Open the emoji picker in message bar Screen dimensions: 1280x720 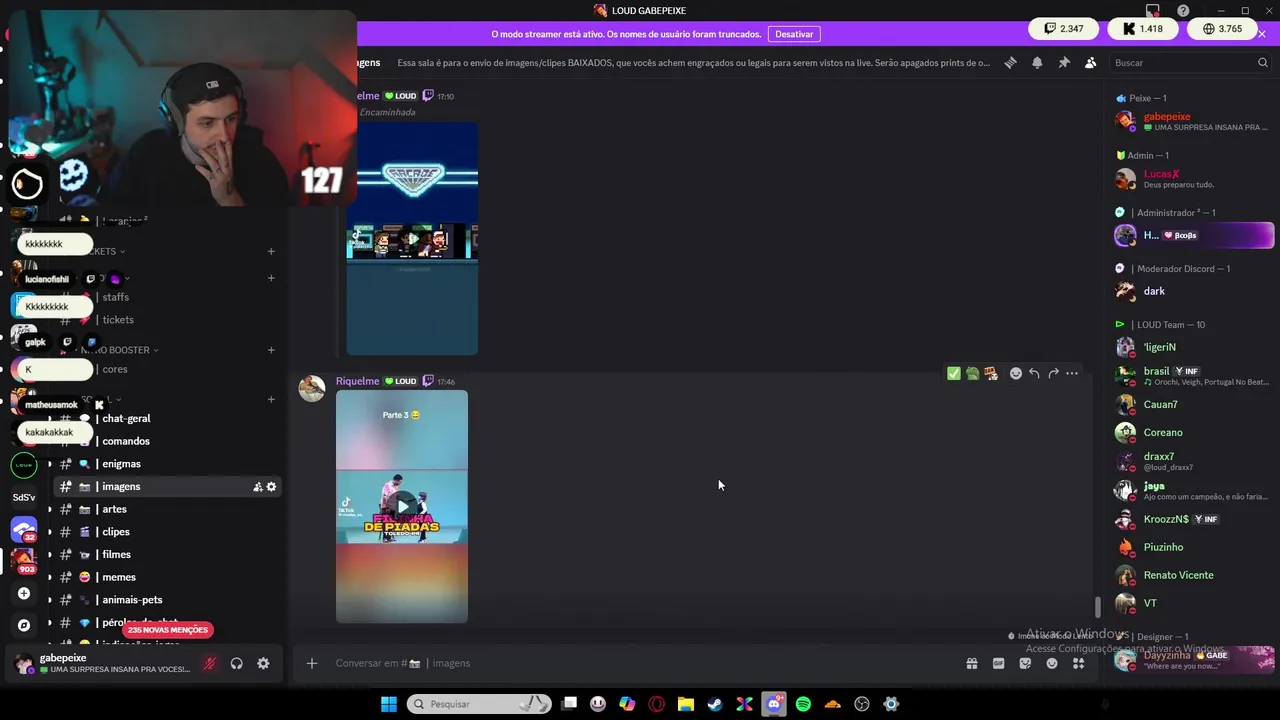point(1052,663)
